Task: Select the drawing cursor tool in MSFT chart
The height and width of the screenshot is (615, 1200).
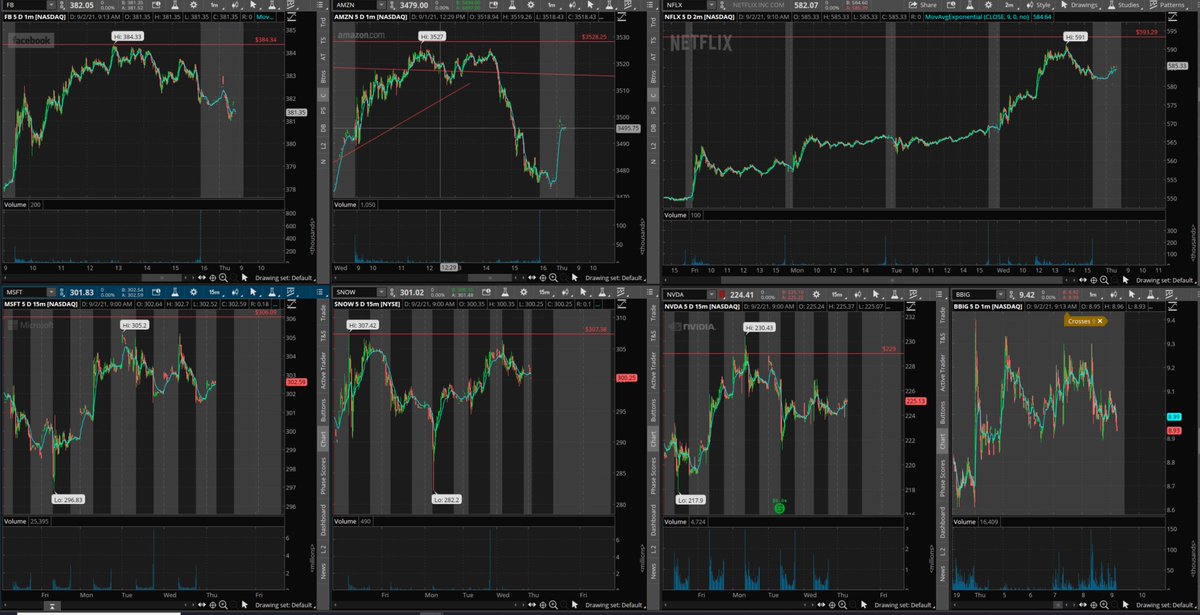Action: pos(253,291)
